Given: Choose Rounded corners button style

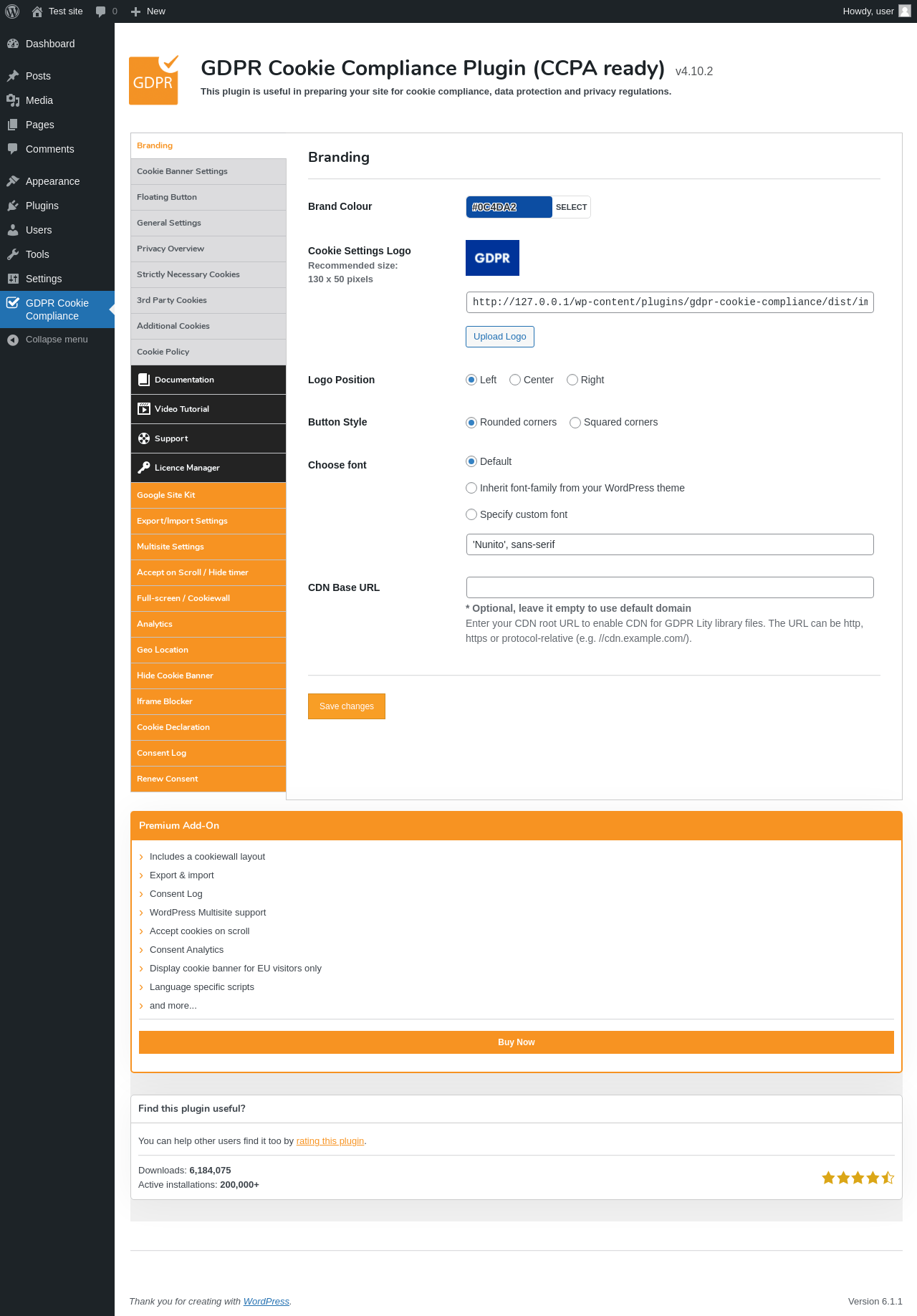Looking at the screenshot, I should point(471,423).
